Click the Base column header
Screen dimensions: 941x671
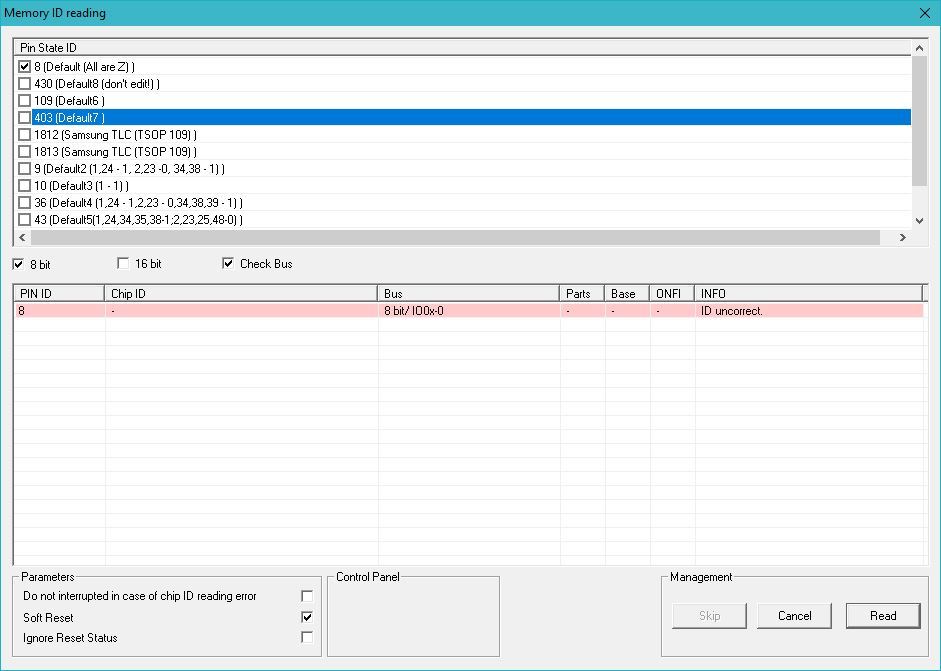click(x=627, y=293)
